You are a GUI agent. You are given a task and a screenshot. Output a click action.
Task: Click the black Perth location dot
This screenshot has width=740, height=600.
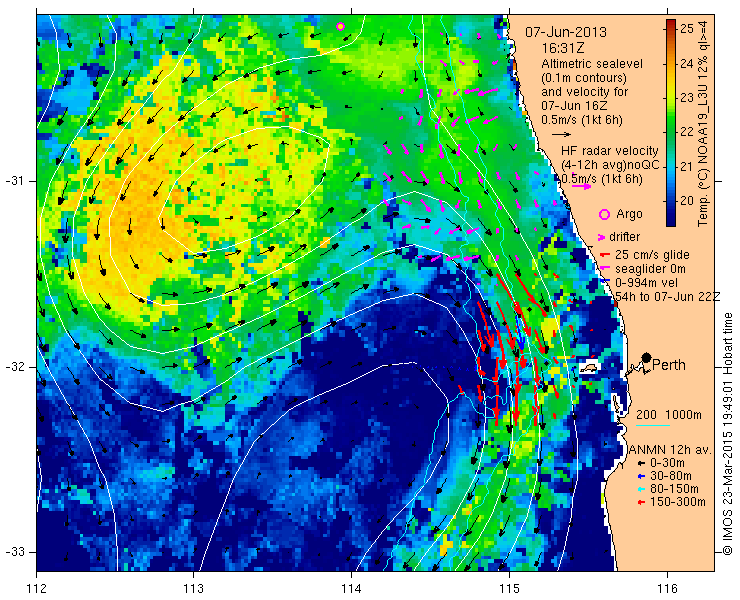(x=647, y=357)
